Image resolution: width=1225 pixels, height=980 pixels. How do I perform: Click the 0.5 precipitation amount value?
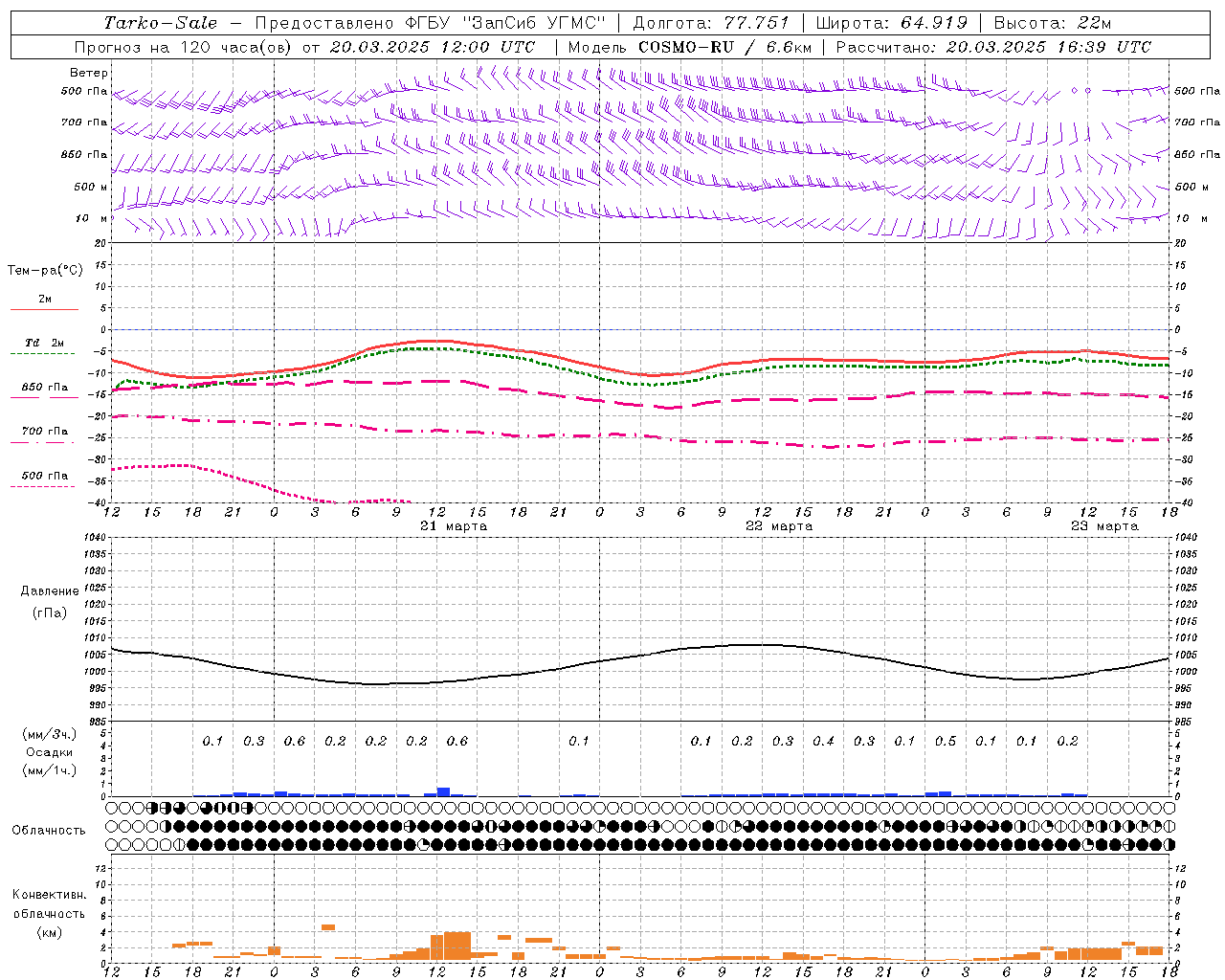[x=946, y=742]
